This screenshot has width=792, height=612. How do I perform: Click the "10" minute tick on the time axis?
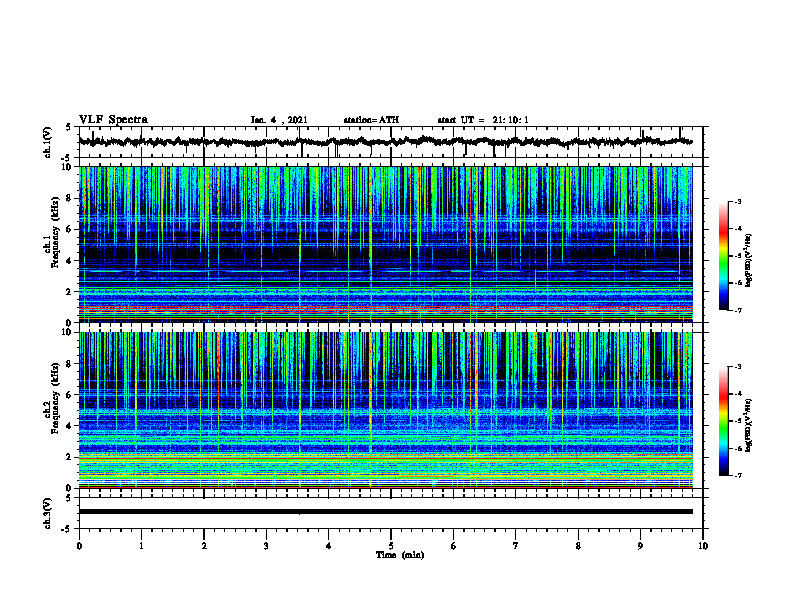(703, 546)
